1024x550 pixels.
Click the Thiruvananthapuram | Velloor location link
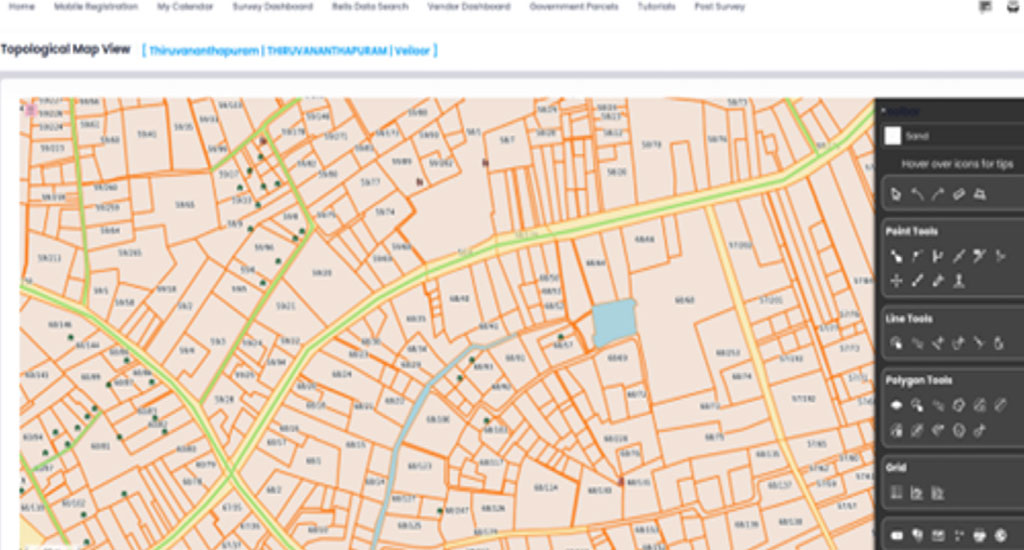[289, 50]
